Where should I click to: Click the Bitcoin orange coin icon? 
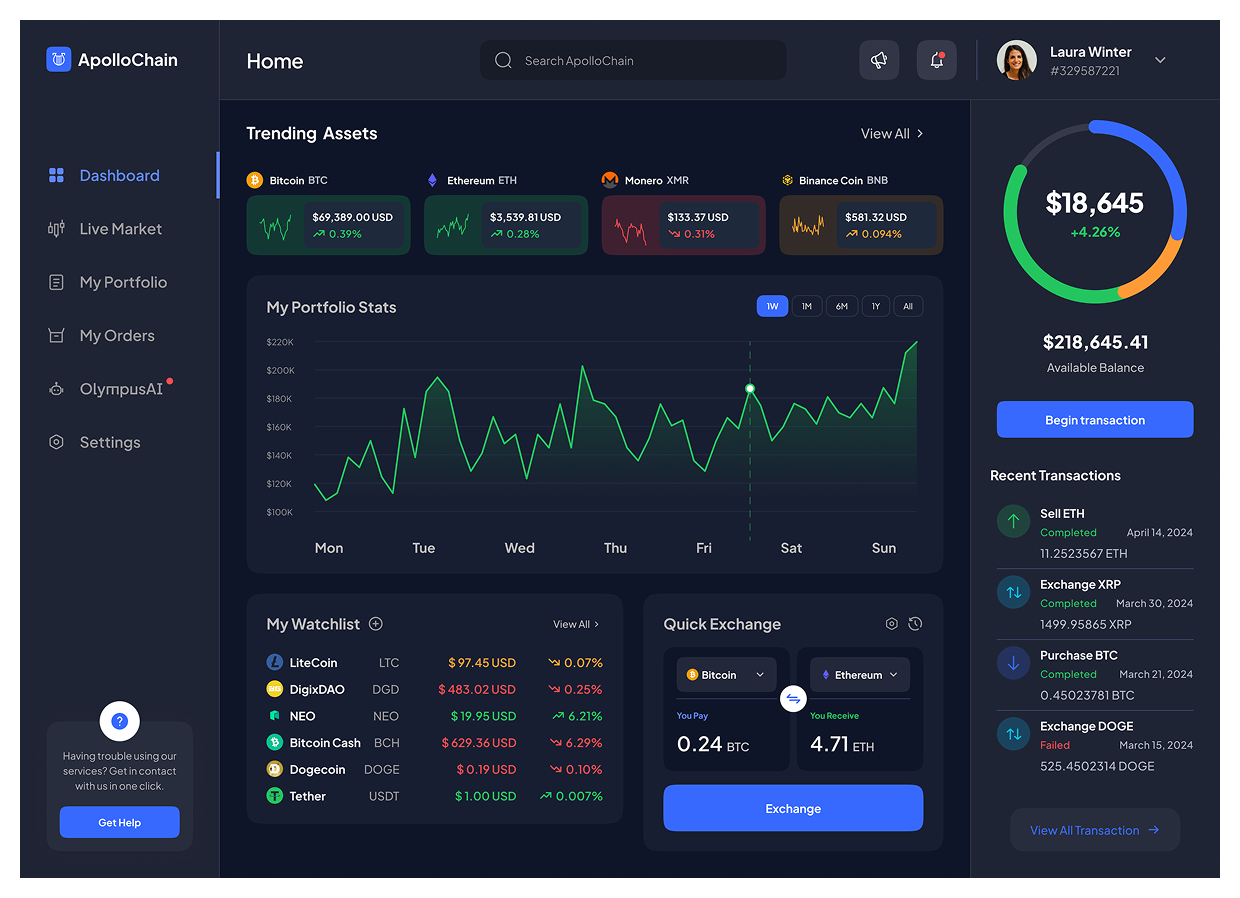[x=255, y=180]
